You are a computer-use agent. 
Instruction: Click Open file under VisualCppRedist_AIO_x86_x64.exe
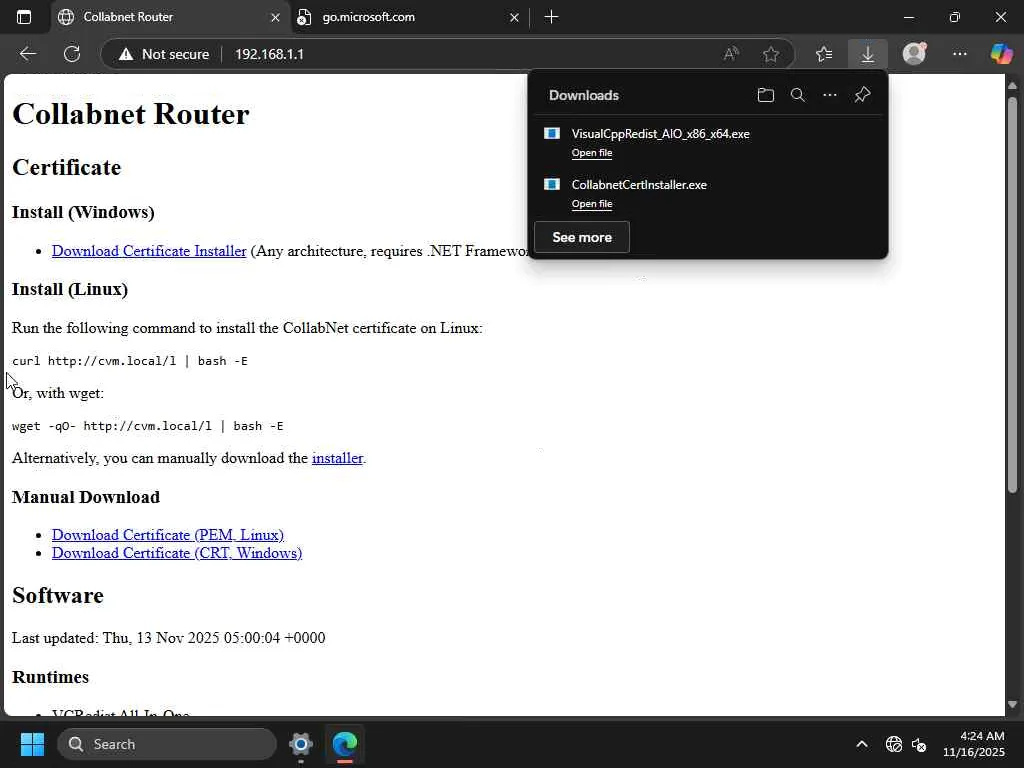592,153
